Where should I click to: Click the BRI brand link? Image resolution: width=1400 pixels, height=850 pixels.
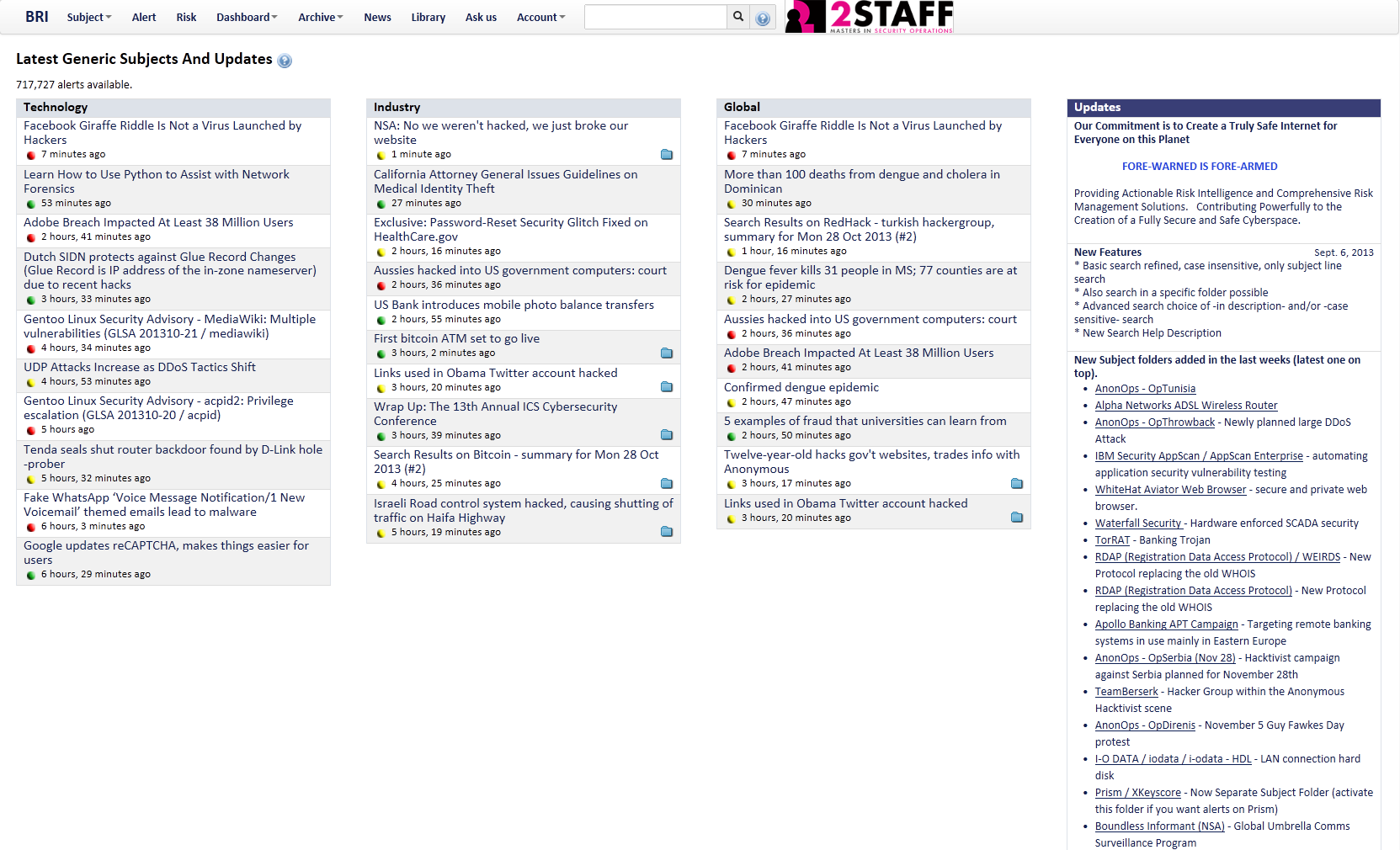click(37, 17)
